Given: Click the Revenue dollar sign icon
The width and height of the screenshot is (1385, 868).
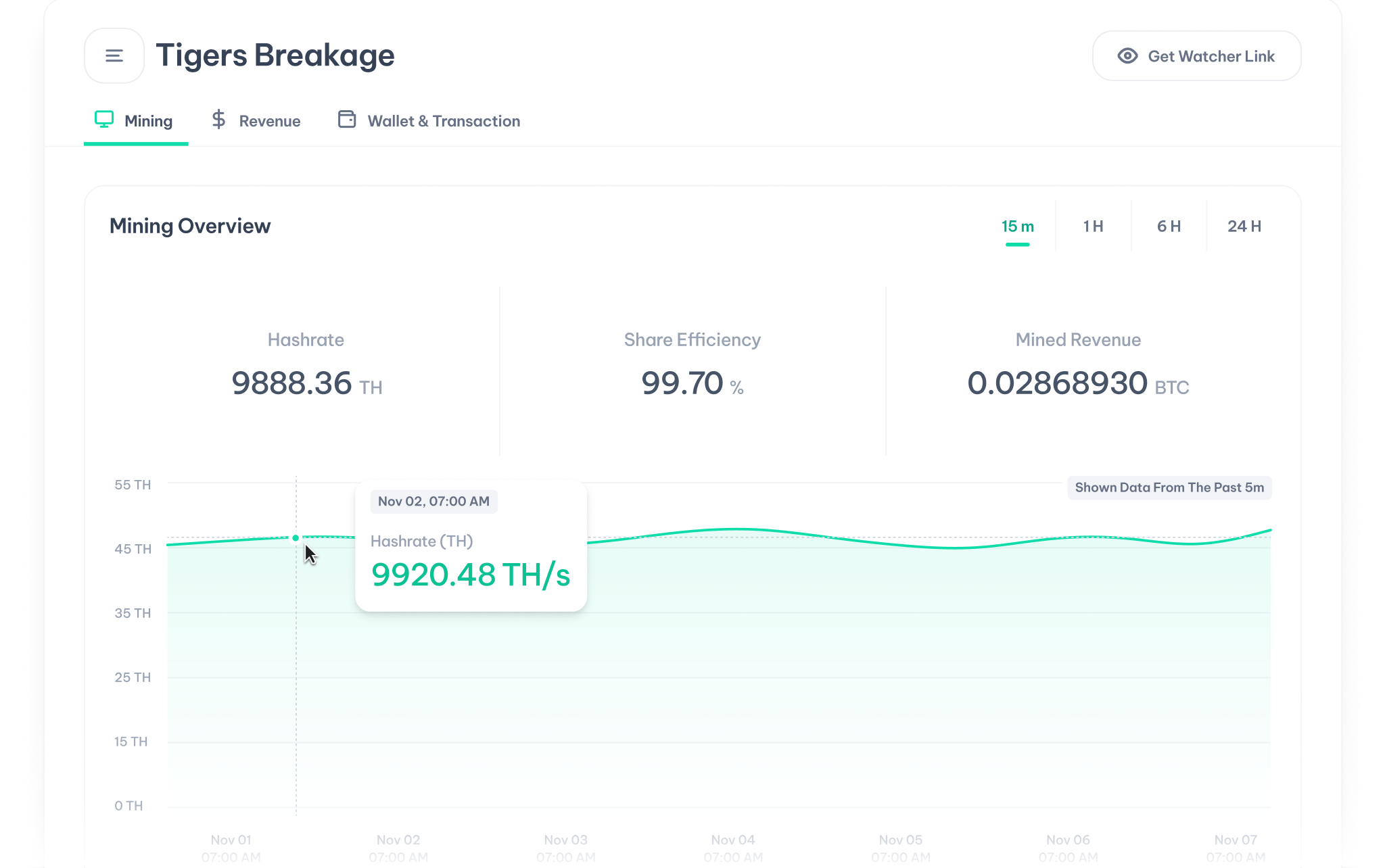Looking at the screenshot, I should click(x=218, y=120).
